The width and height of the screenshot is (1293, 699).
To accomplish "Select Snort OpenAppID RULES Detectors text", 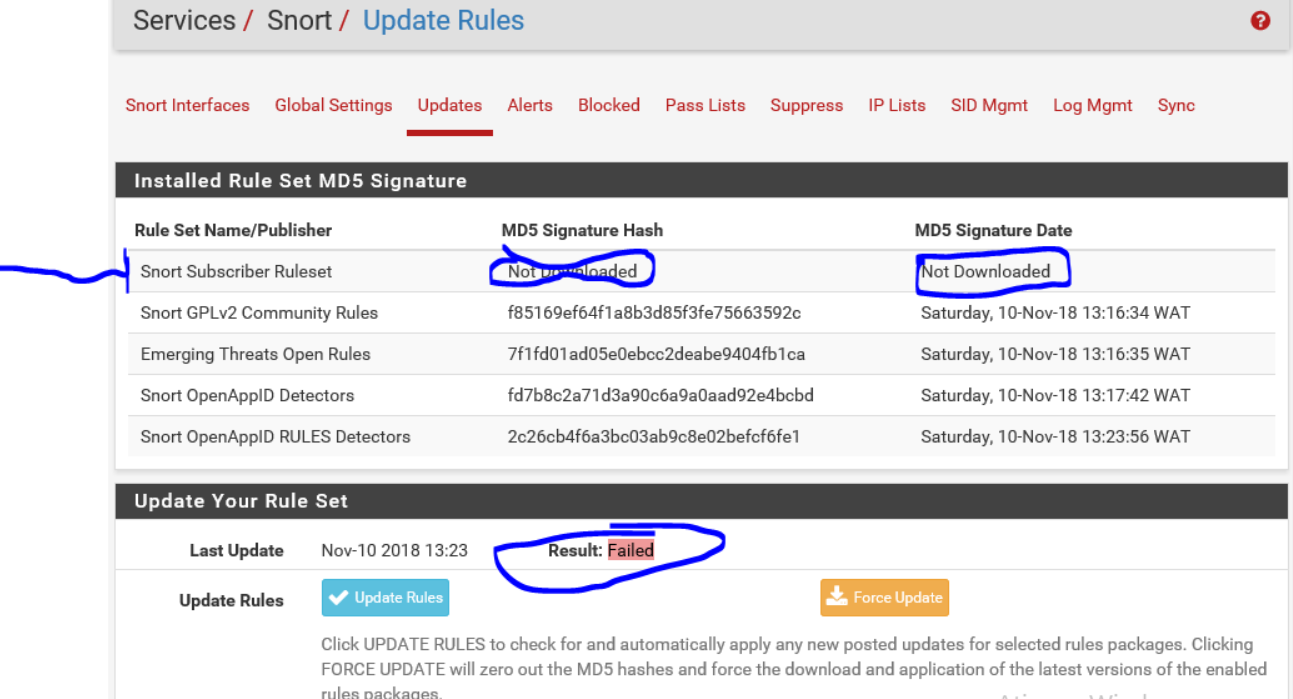I will click(x=275, y=436).
